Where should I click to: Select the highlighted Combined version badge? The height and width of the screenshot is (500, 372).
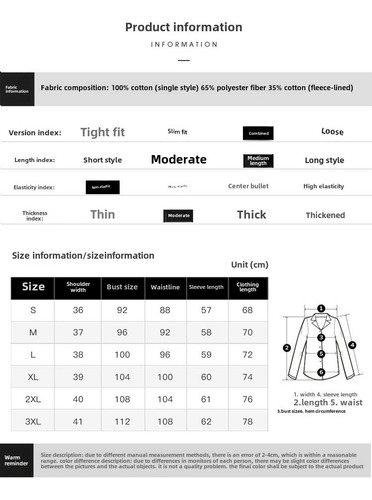tap(258, 133)
